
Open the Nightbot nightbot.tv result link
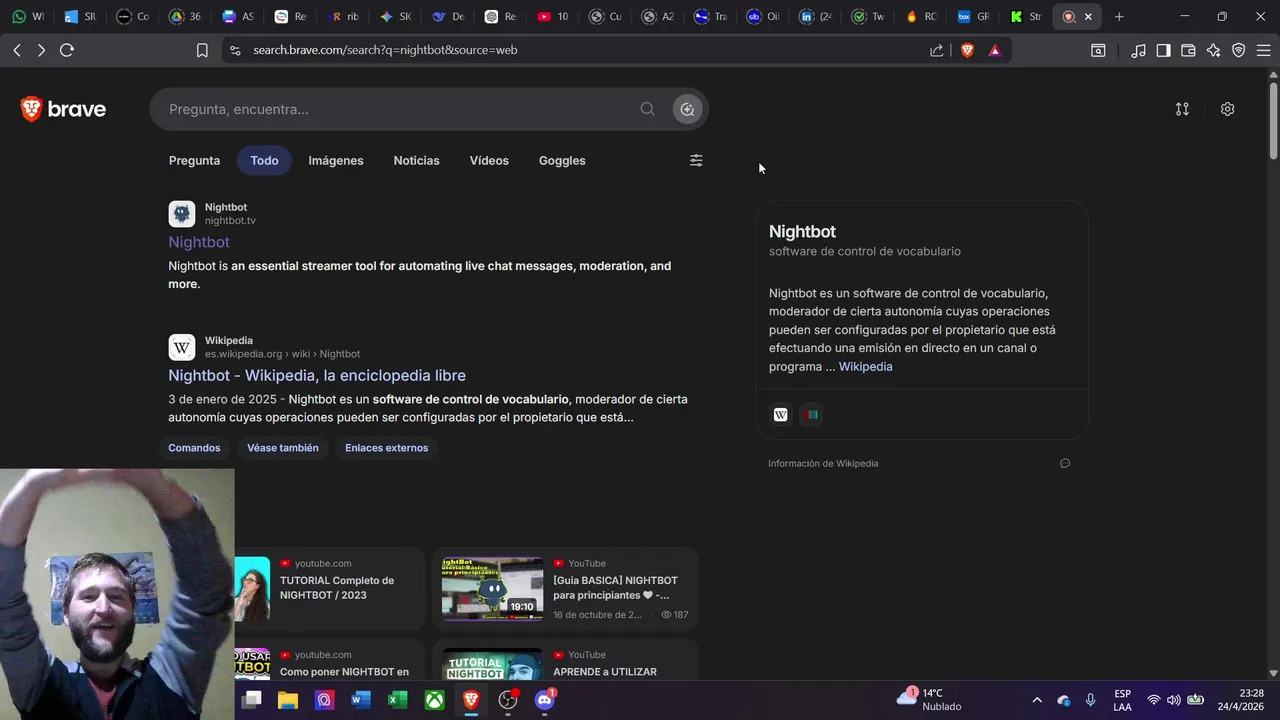[x=199, y=242]
